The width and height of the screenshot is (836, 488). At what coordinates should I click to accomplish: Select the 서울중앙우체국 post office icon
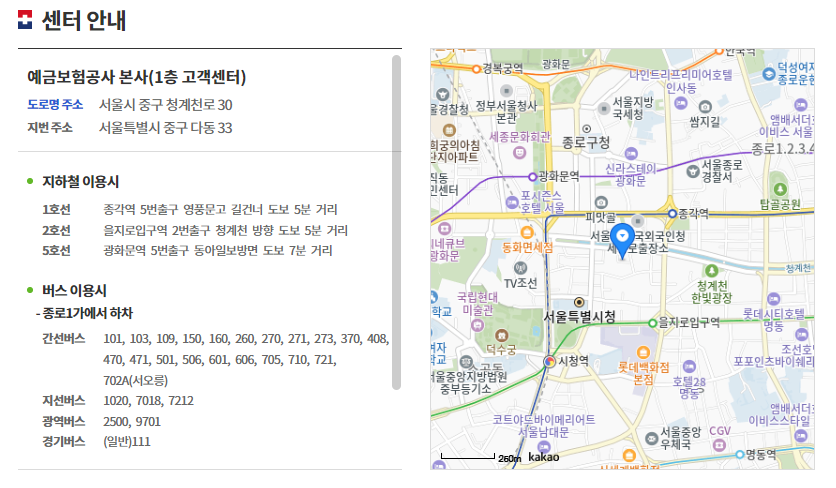pos(652,438)
